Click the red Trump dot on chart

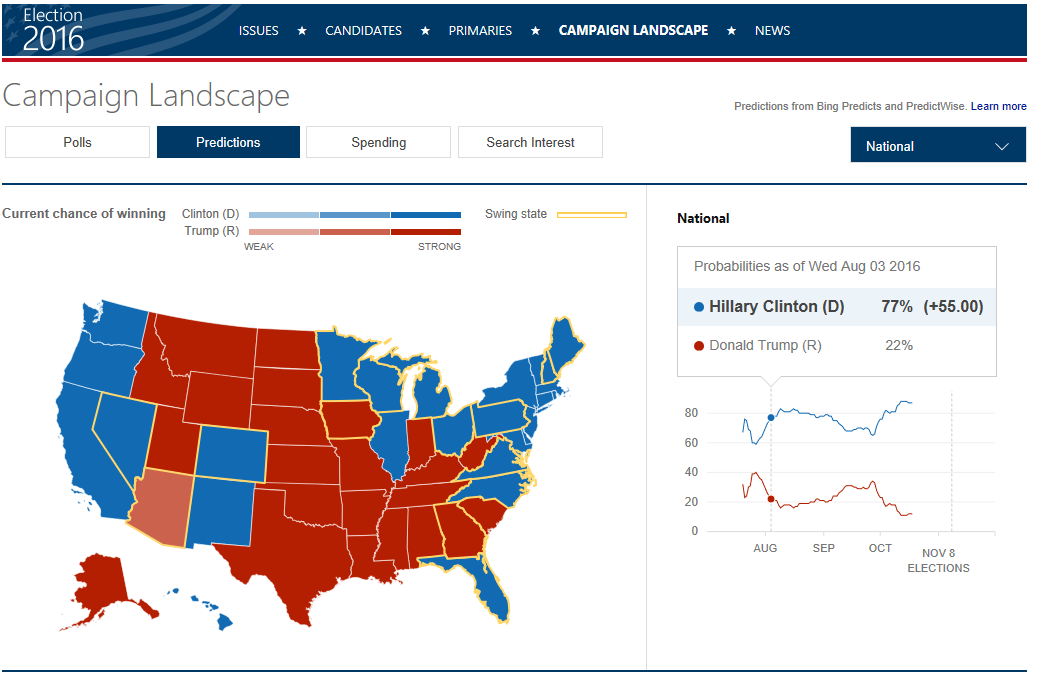(x=770, y=498)
